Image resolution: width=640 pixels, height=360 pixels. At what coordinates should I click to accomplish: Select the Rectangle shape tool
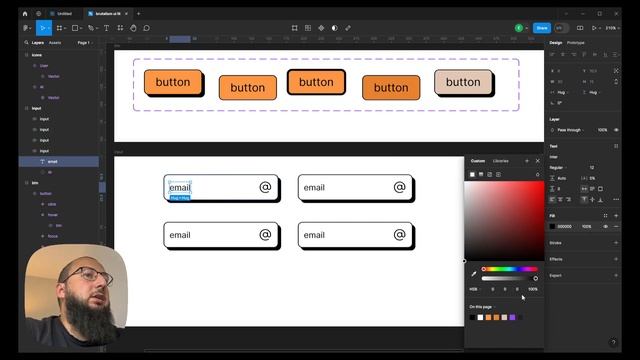[75, 28]
